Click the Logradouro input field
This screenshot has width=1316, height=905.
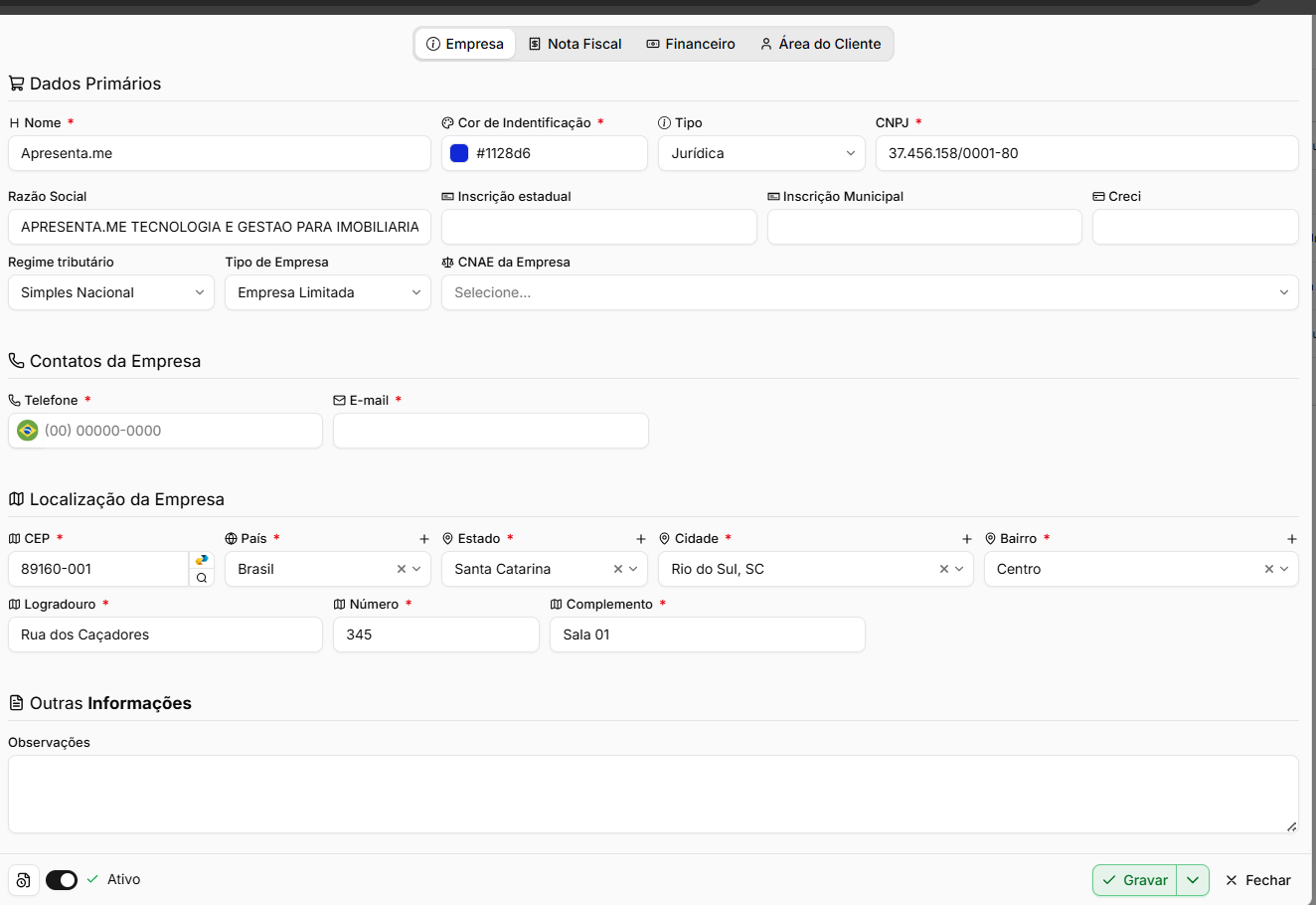click(x=165, y=634)
